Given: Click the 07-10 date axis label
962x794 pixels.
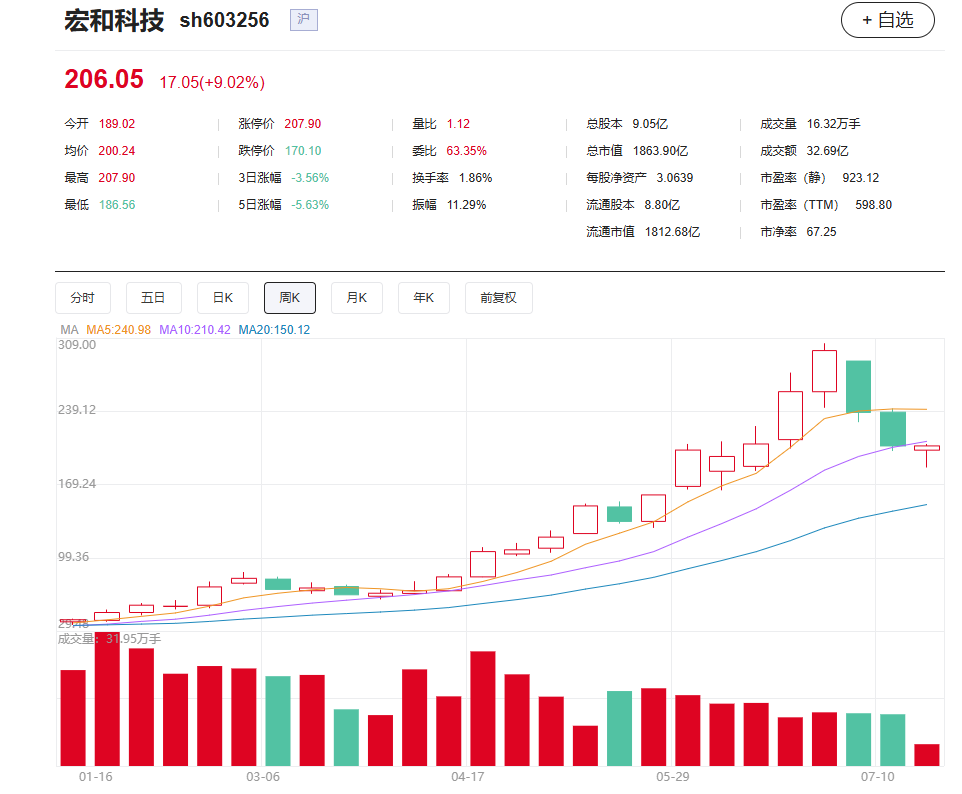Looking at the screenshot, I should click(x=877, y=777).
